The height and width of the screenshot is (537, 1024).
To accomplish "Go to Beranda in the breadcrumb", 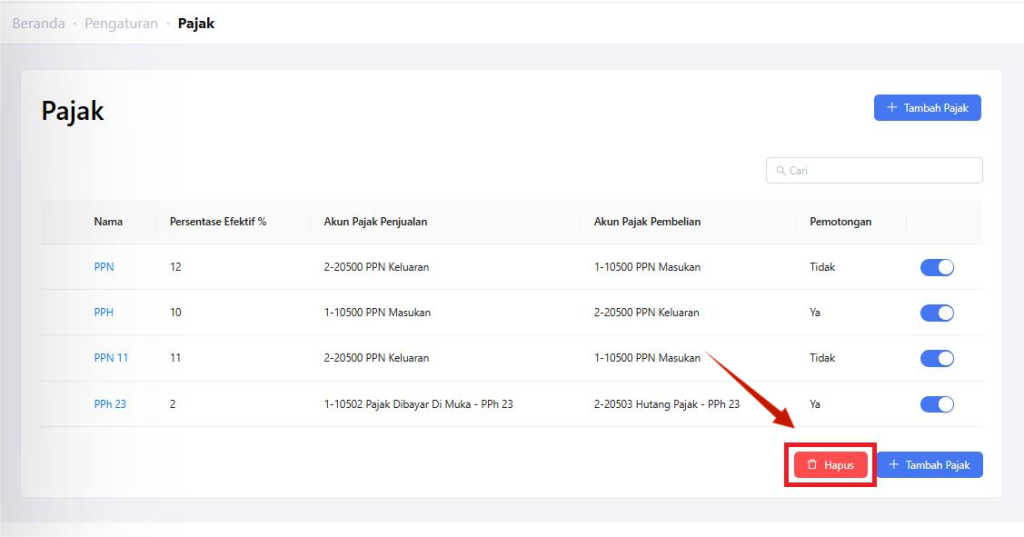I will click(38, 23).
